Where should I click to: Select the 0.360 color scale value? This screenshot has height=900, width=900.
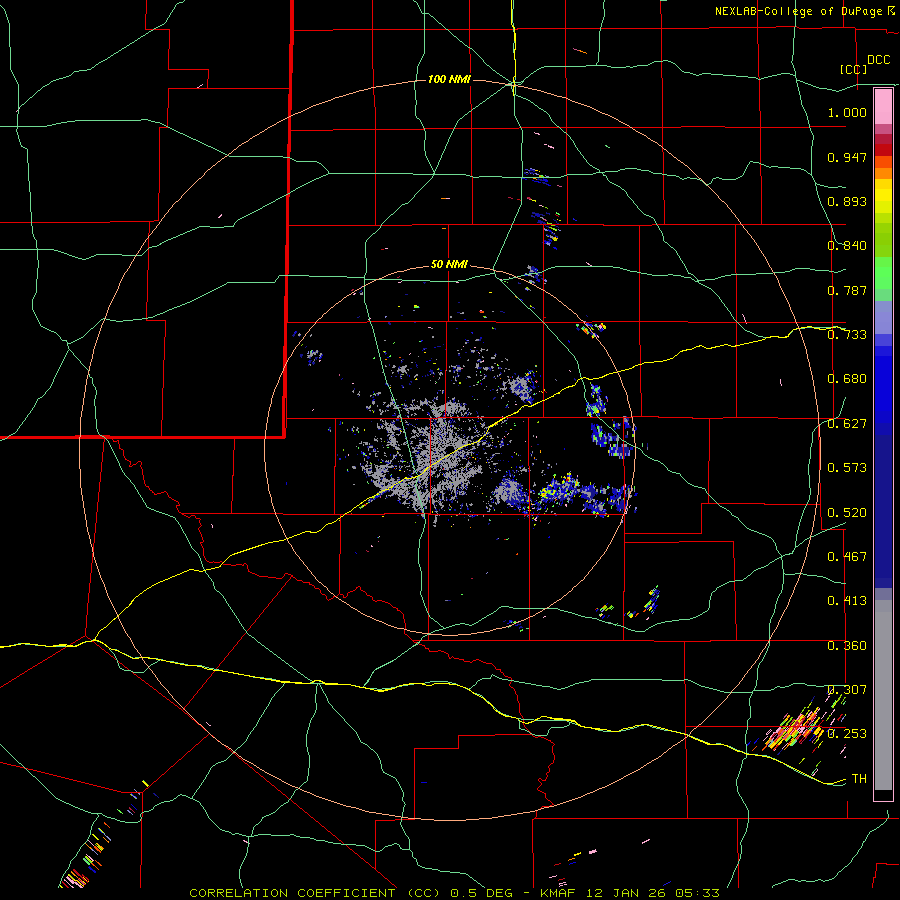pyautogui.click(x=847, y=646)
